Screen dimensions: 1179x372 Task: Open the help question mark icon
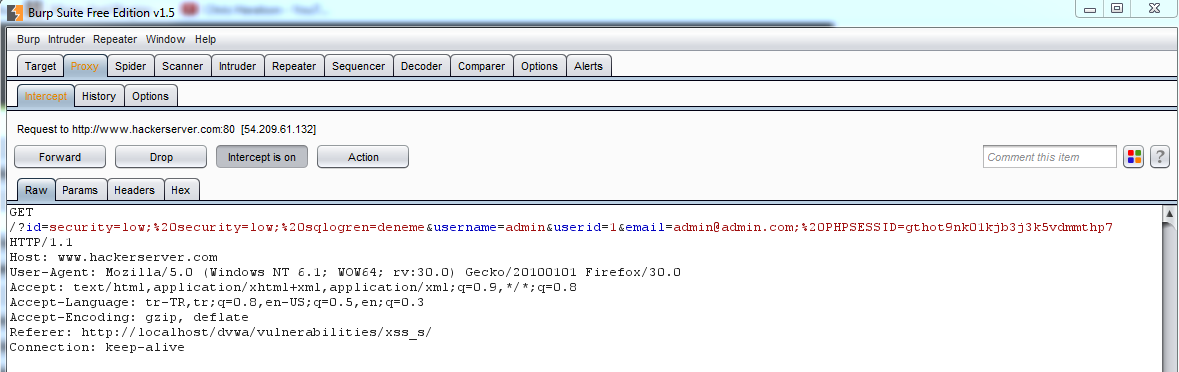coord(1159,157)
